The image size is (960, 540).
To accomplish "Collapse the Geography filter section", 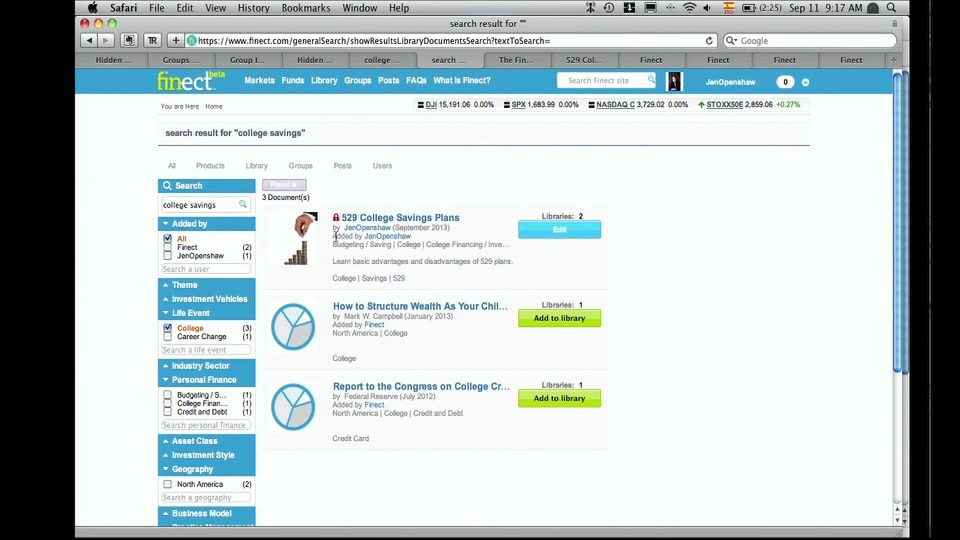I will click(x=206, y=469).
